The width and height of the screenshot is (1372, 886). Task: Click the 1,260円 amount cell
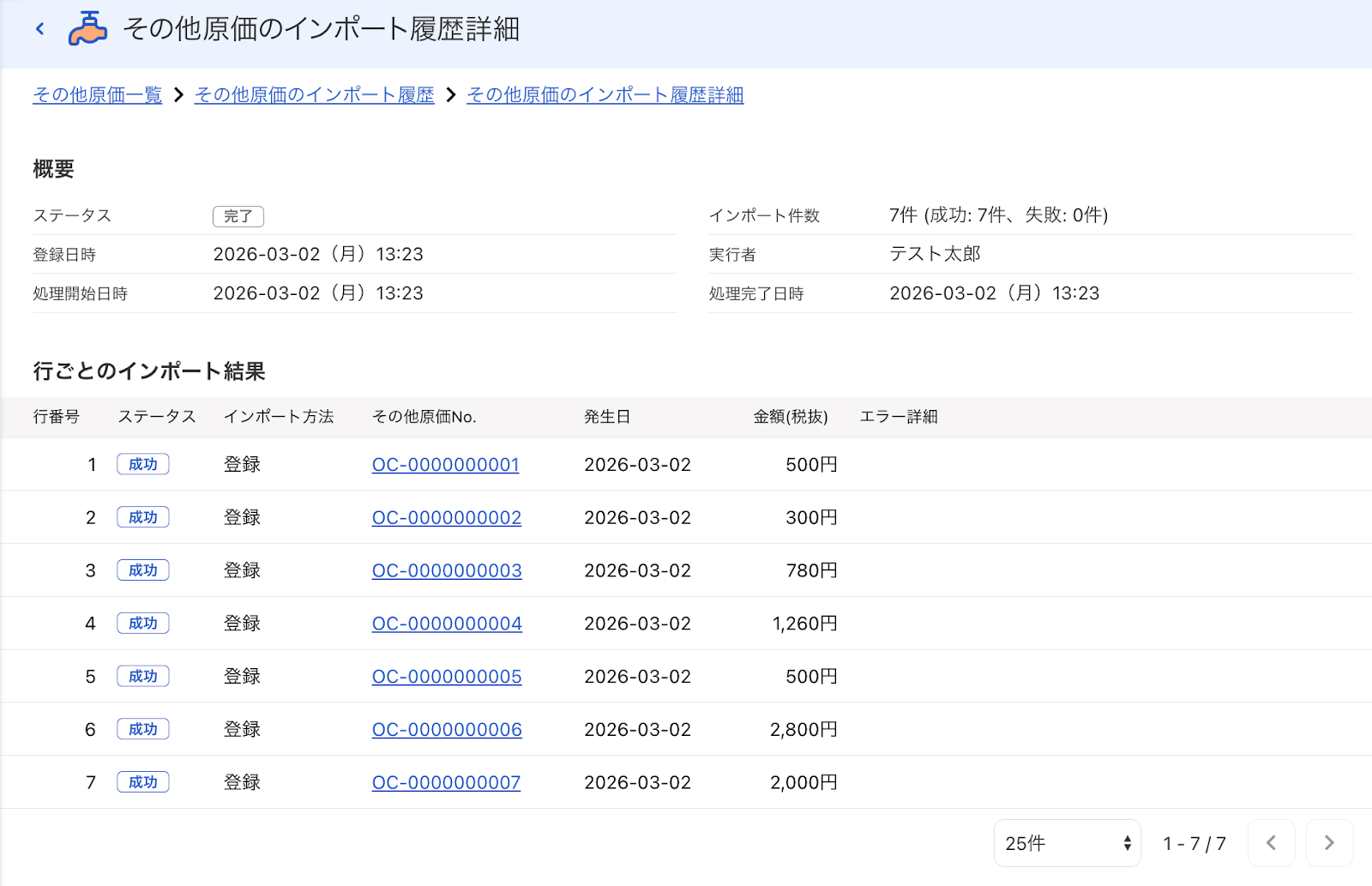click(x=805, y=624)
